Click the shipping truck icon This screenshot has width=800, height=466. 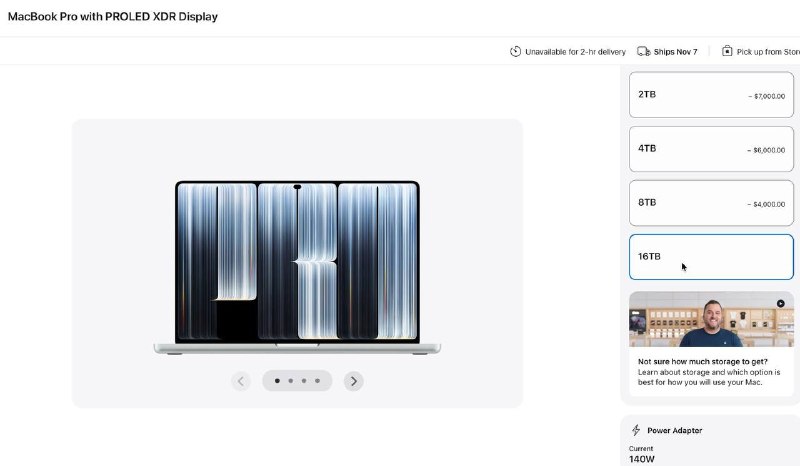643,52
